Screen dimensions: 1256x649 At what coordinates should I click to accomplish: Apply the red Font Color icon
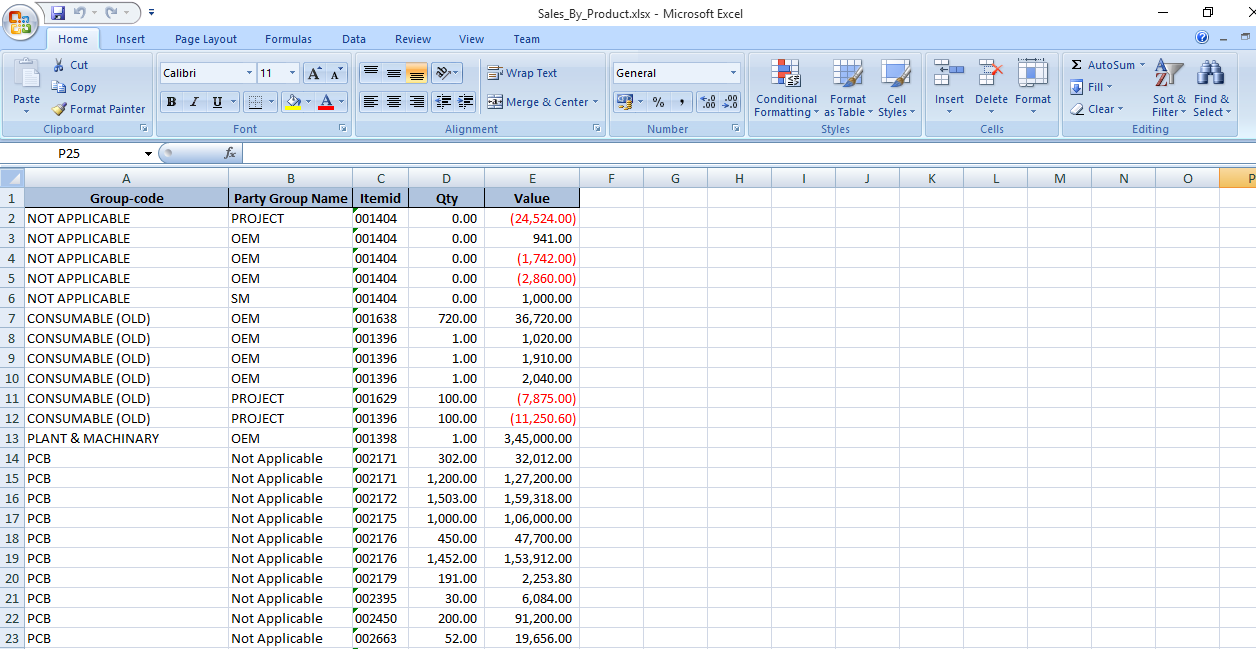coord(325,102)
